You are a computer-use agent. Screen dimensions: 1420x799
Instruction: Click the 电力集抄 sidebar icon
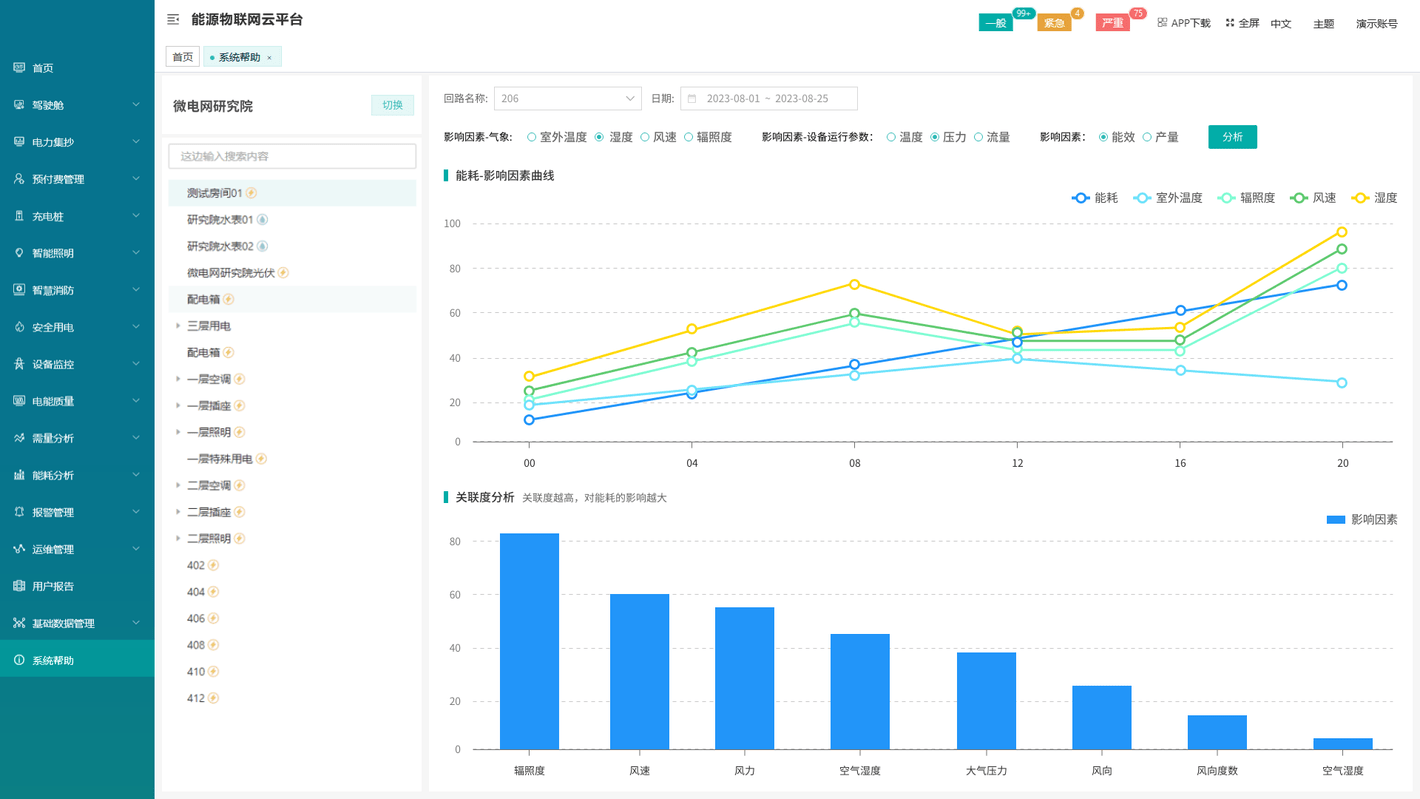[x=19, y=142]
